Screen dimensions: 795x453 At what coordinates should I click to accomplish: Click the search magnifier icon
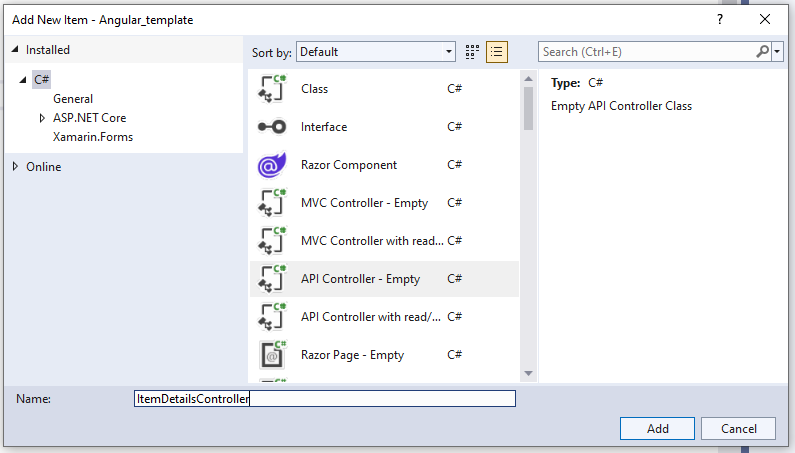pos(763,51)
